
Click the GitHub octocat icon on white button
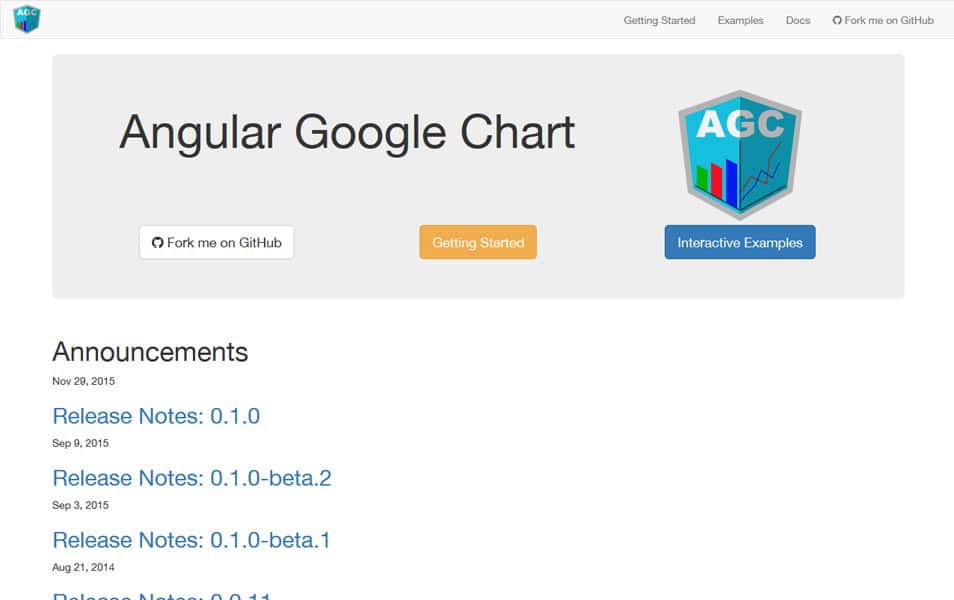click(x=158, y=243)
